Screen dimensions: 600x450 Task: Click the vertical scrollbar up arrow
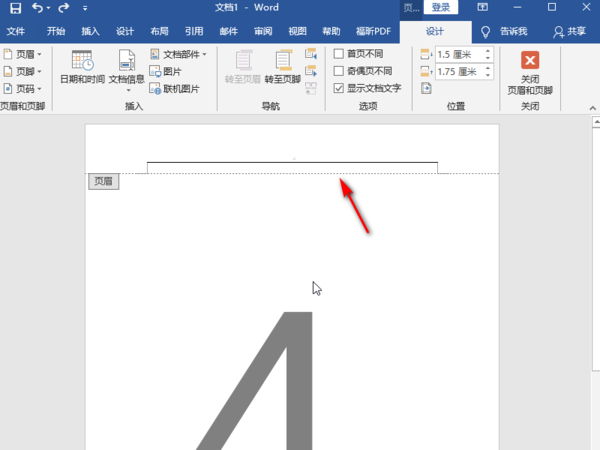(x=596, y=122)
